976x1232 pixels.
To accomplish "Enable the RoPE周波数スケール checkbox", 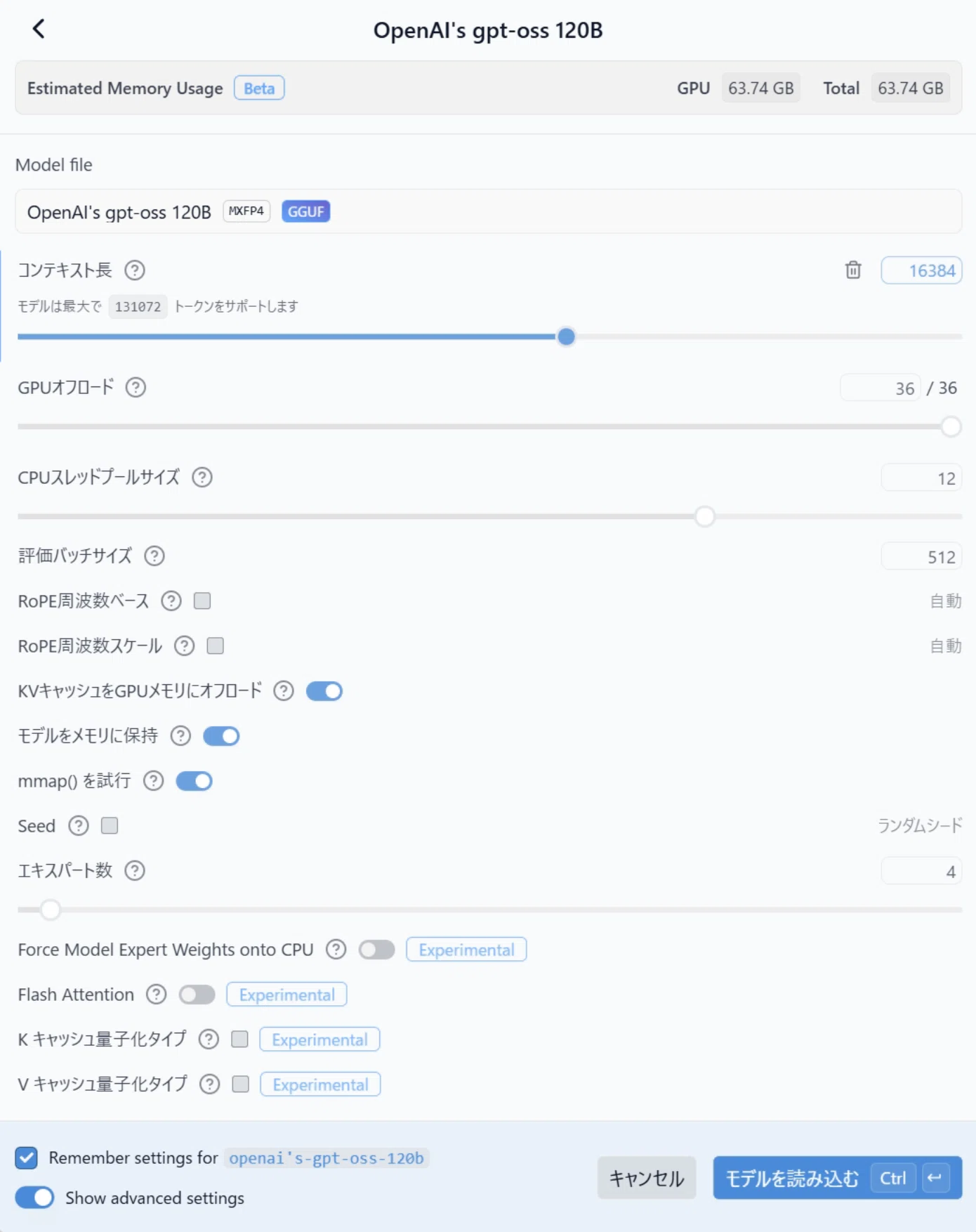I will pyautogui.click(x=216, y=646).
